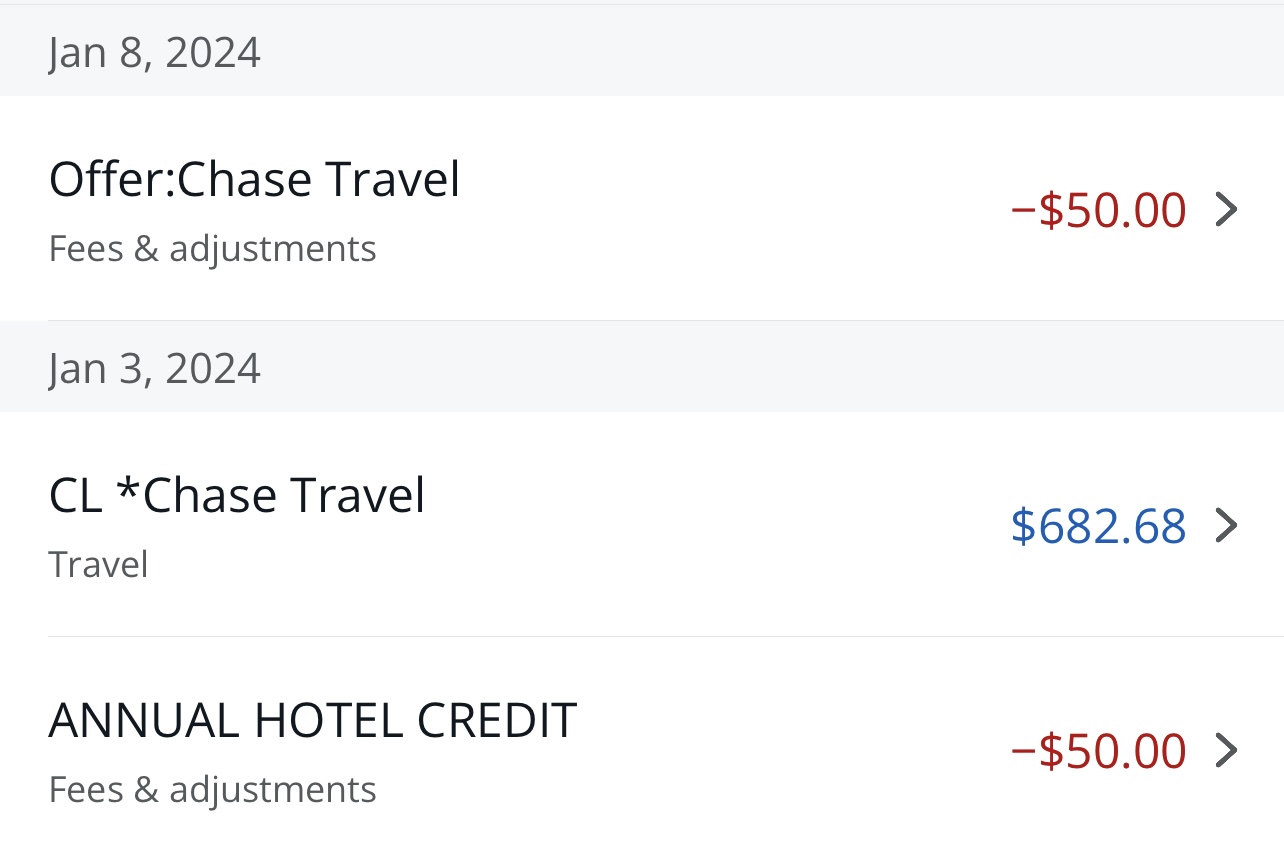Click Fees & adjustments under Offer:Chase Travel
Image resolution: width=1284 pixels, height=853 pixels.
(x=212, y=249)
